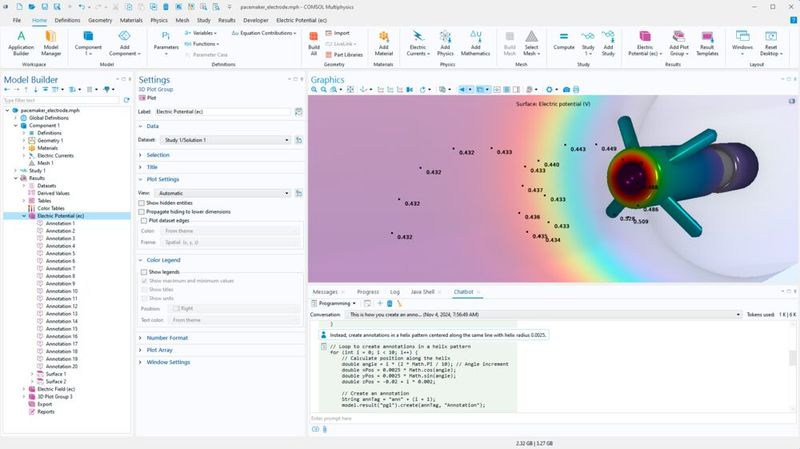Open the Parameters tool in the ribbon
Screen dimensions: 800x449
click(166, 43)
